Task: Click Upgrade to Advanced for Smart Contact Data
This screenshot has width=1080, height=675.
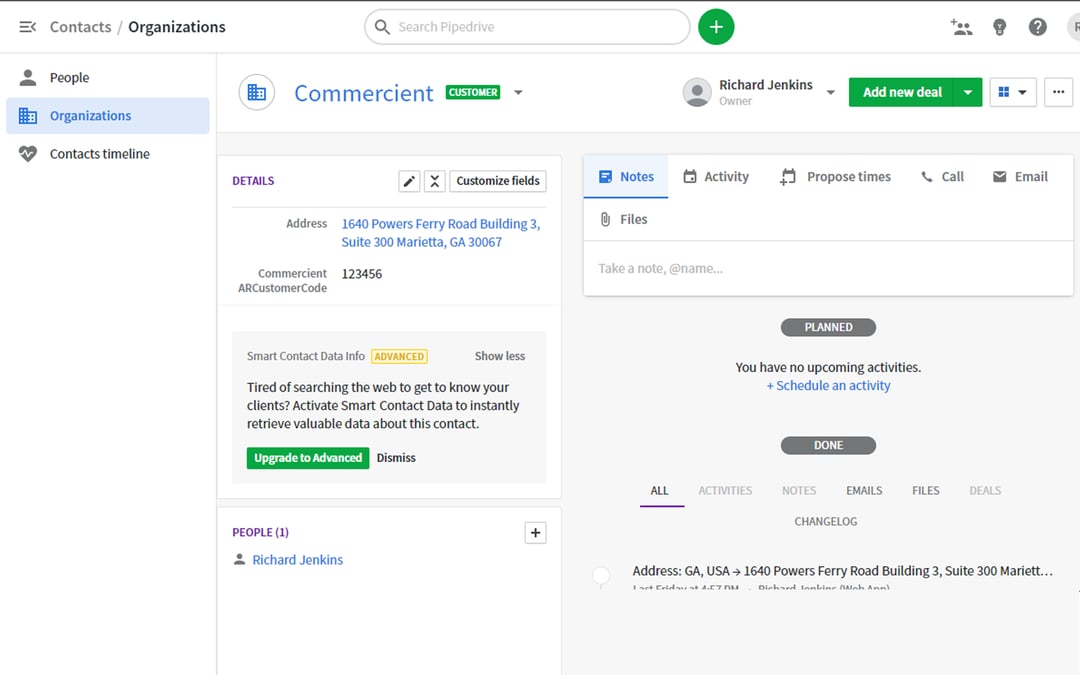Action: (305, 457)
